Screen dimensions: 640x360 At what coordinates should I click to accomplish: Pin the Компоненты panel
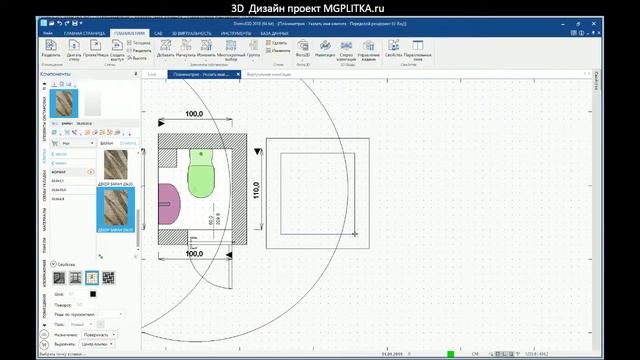pyautogui.click(x=136, y=74)
